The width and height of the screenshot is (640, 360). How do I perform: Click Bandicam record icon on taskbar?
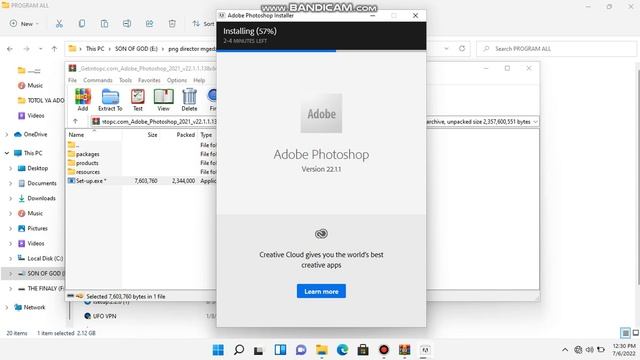tap(384, 350)
